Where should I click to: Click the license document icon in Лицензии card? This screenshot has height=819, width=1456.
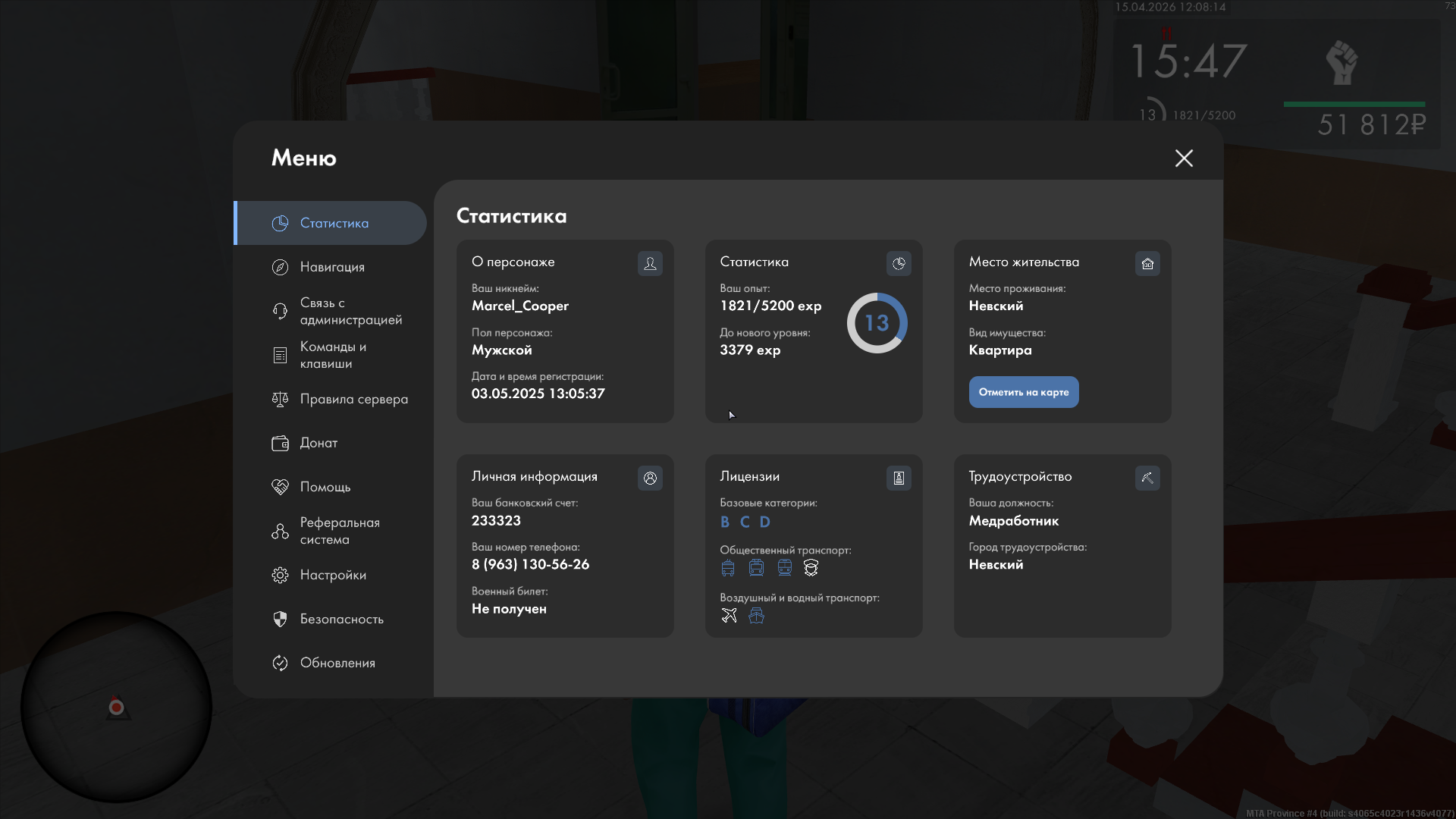point(899,478)
